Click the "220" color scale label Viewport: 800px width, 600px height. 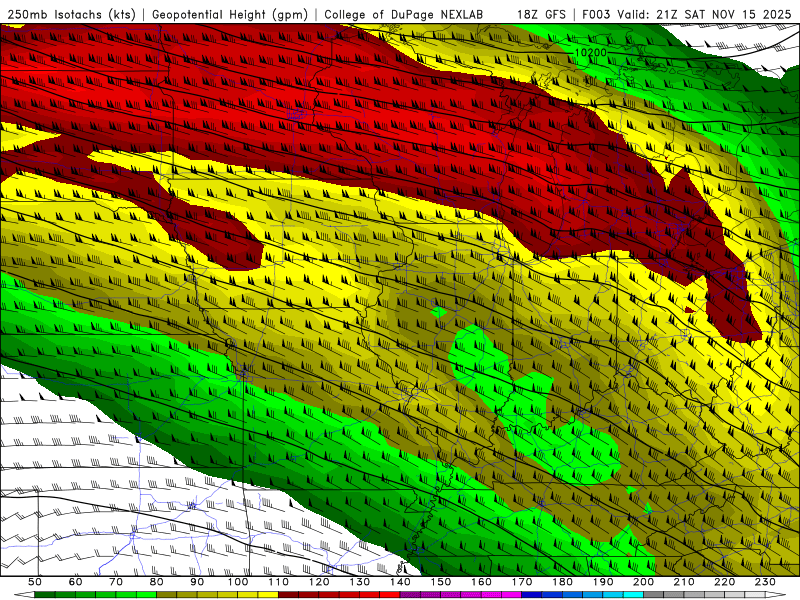(724, 582)
